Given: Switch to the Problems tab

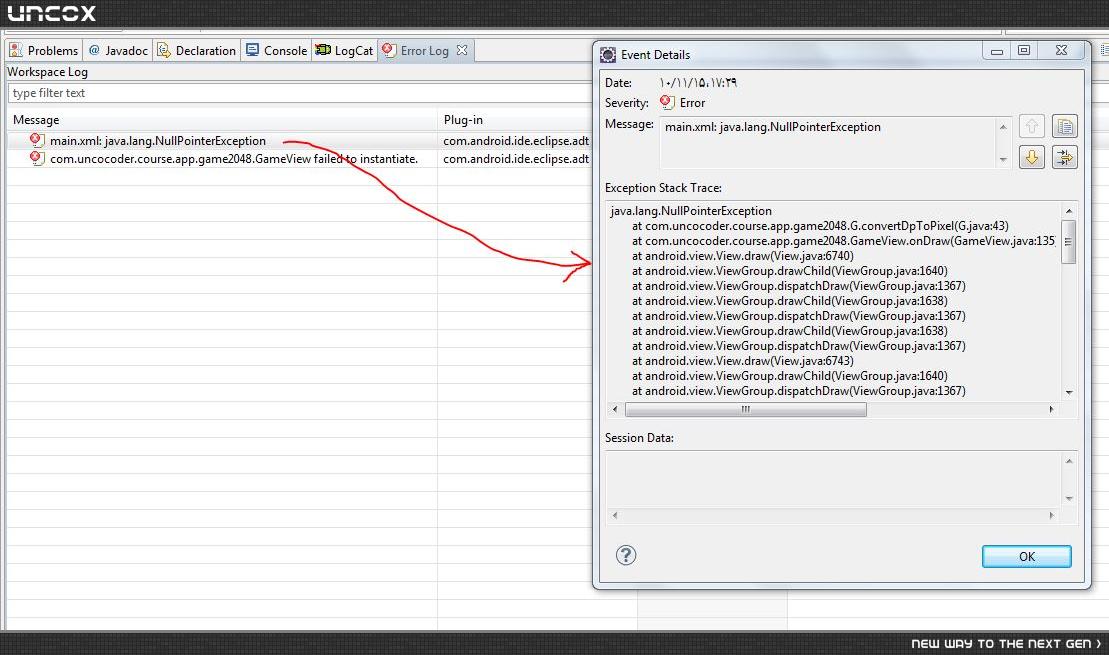Looking at the screenshot, I should [44, 50].
